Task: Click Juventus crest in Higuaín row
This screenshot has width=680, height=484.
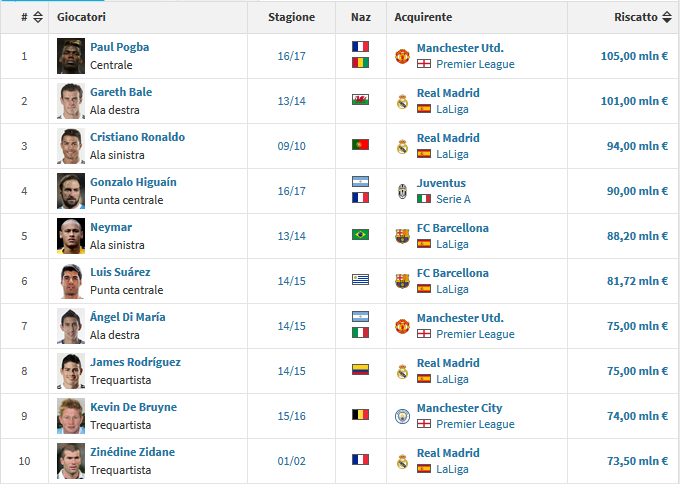Action: point(402,191)
